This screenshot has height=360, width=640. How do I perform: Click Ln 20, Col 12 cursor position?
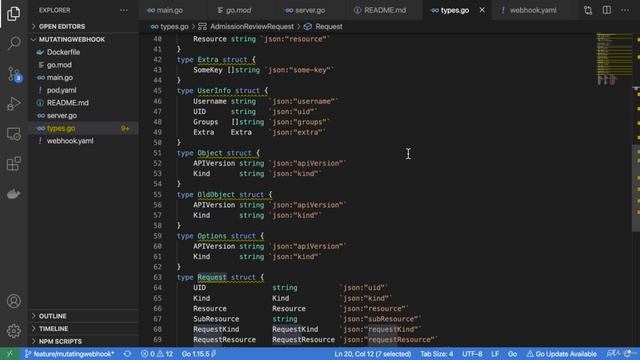click(x=373, y=354)
